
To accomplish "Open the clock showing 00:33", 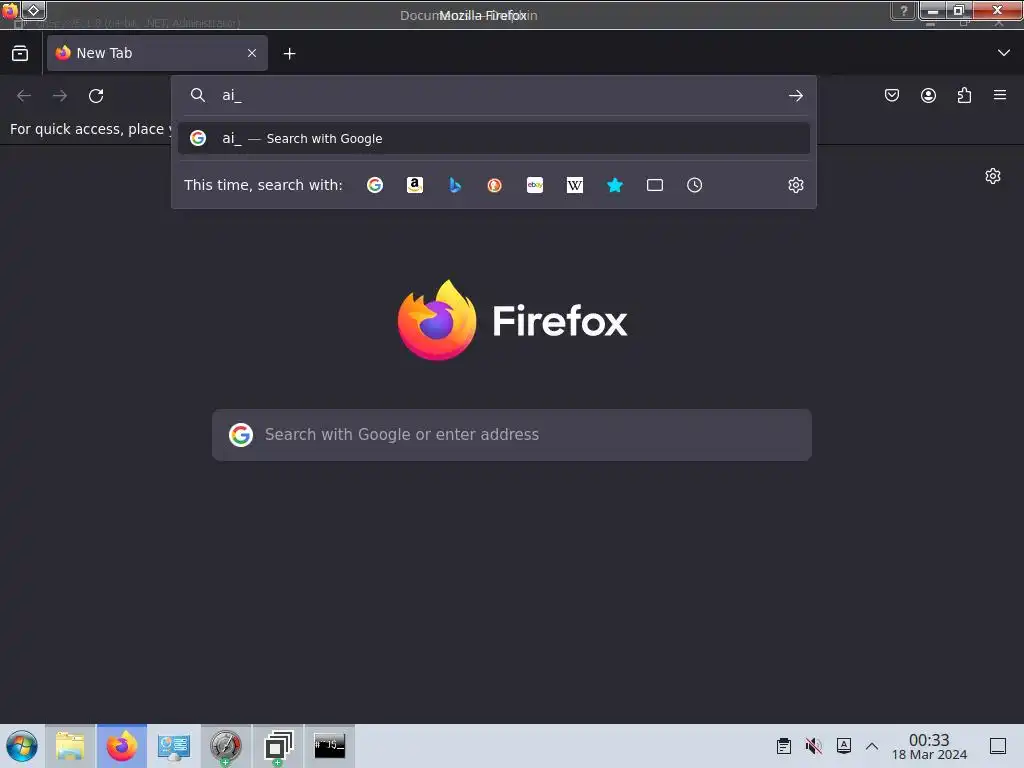I will [x=929, y=746].
